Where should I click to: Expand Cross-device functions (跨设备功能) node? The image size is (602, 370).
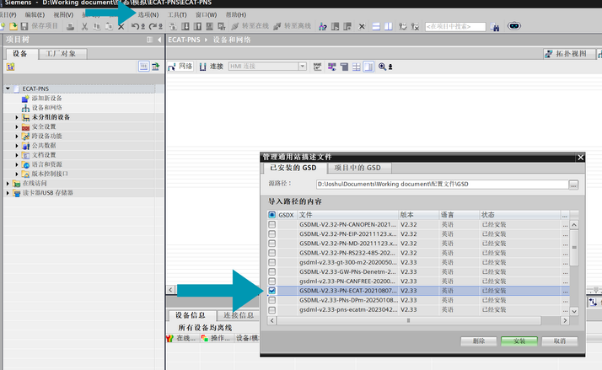17,136
